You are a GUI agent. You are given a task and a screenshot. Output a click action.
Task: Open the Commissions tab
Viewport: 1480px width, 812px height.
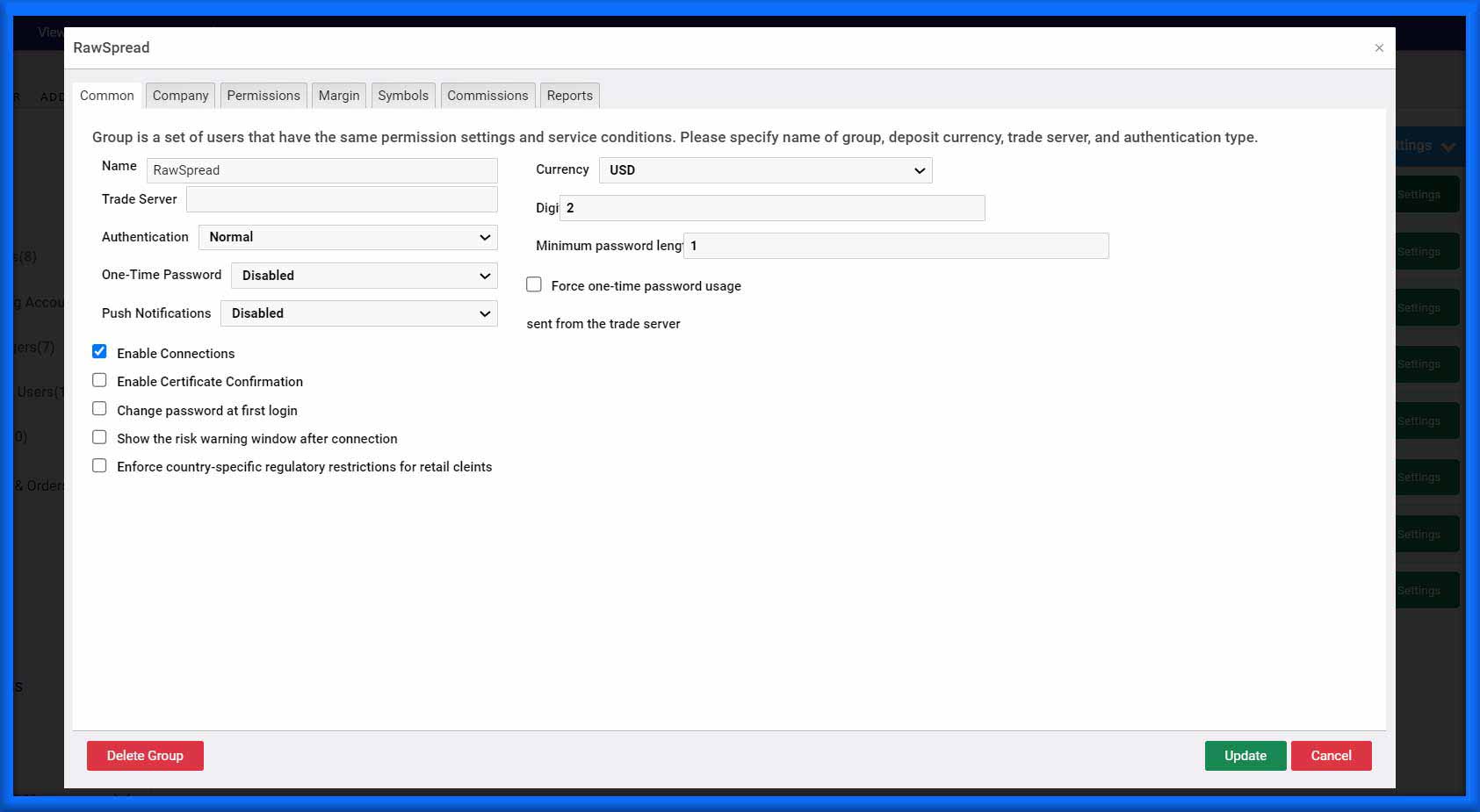click(x=487, y=96)
